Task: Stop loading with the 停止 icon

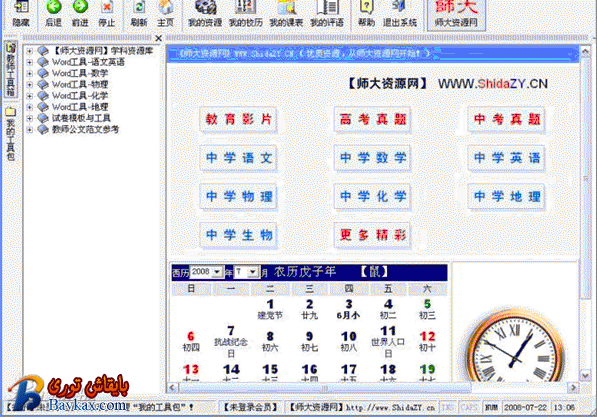Action: 107,13
